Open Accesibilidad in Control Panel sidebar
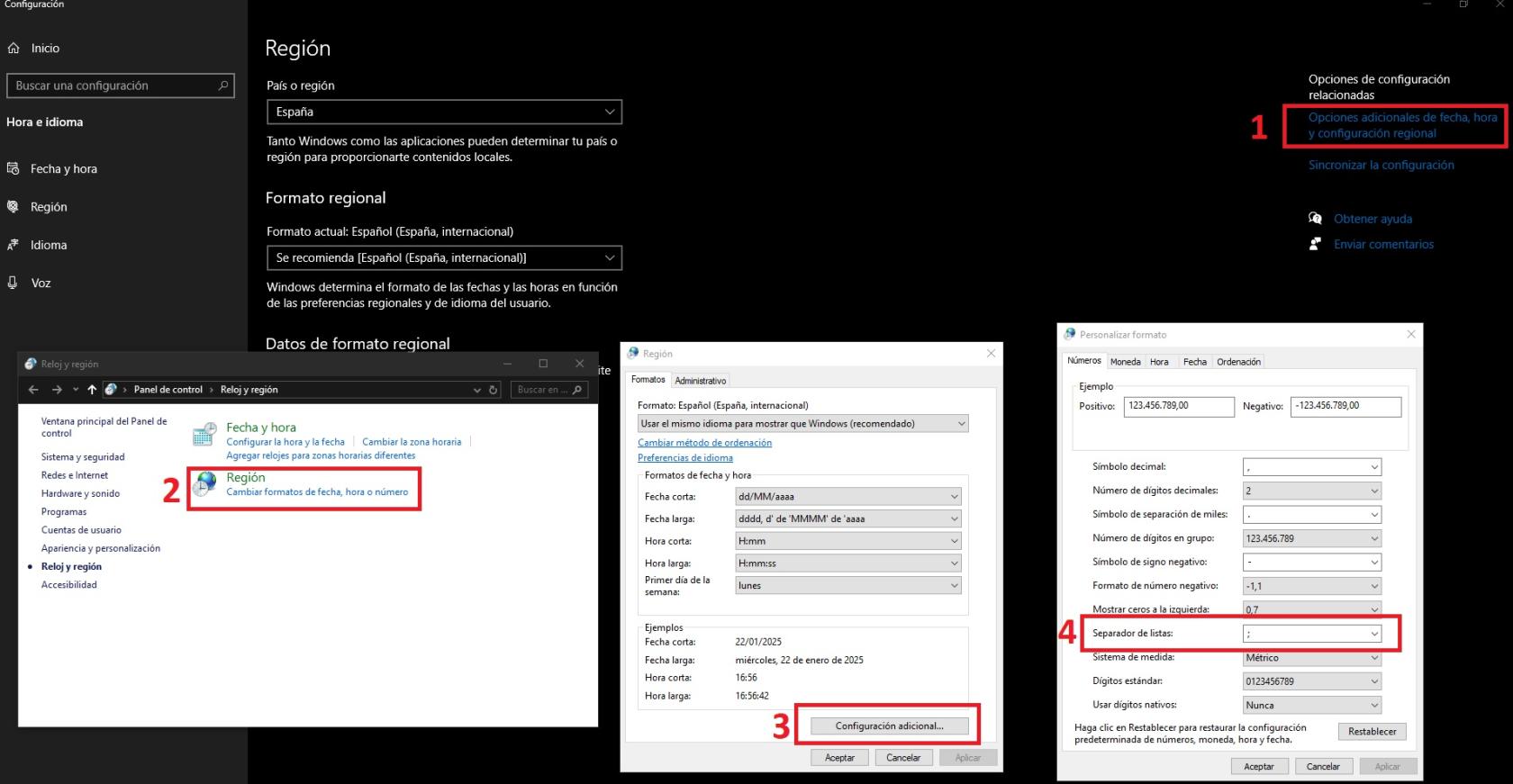Image resolution: width=1513 pixels, height=784 pixels. pyautogui.click(x=69, y=585)
